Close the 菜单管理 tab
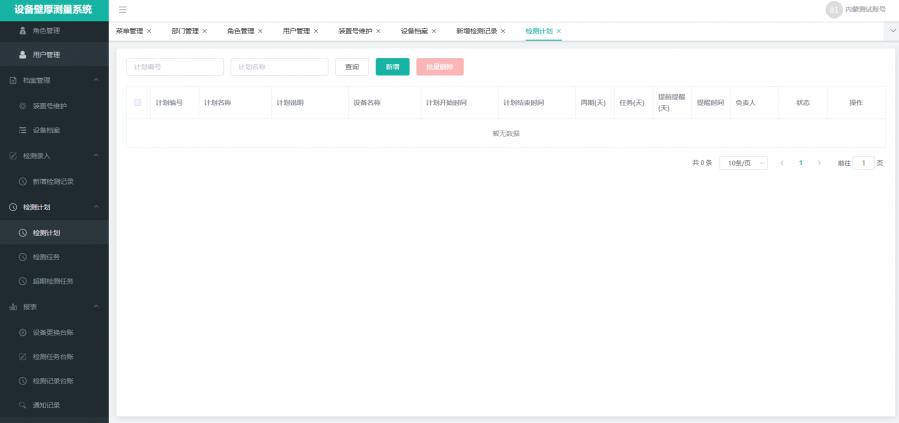 pos(149,31)
